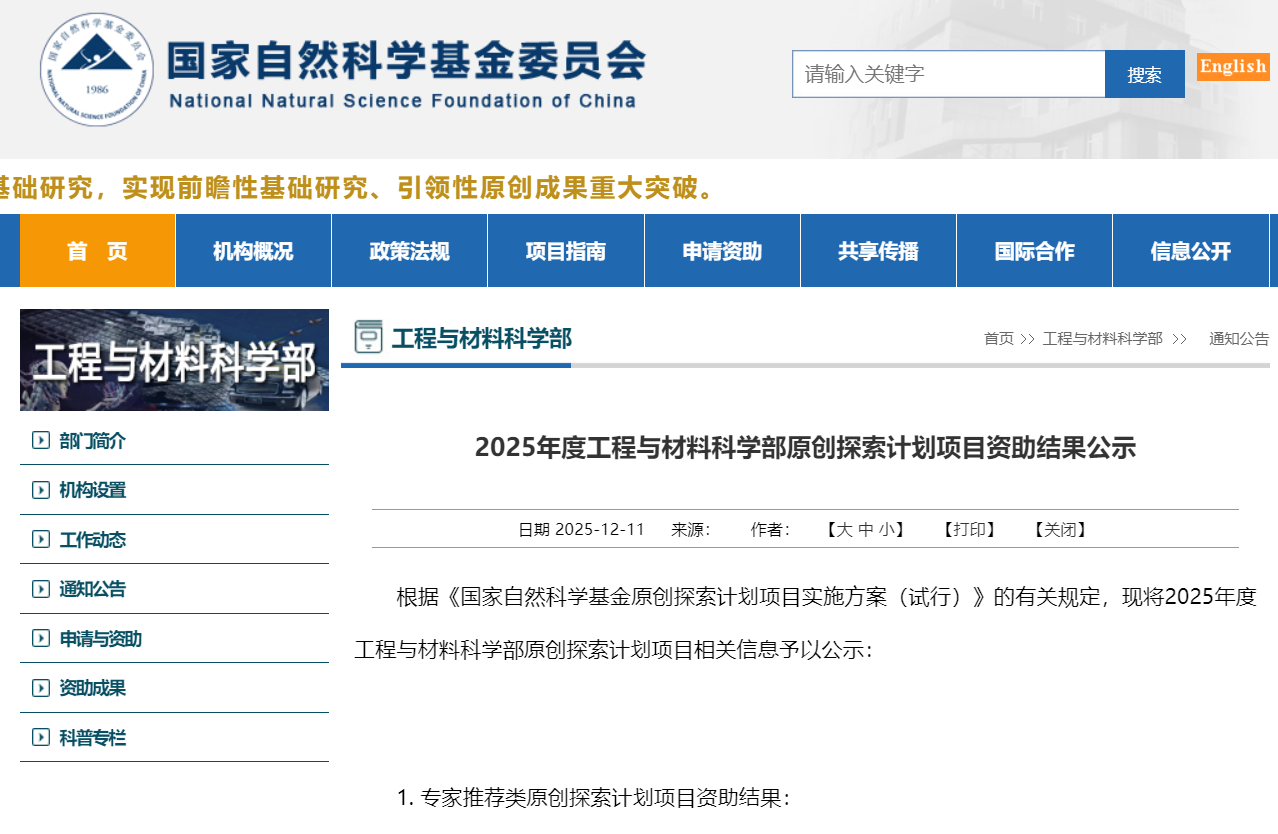Viewport: 1278px width, 834px height.
Task: Open the 机构设置 sidebar link
Action: pos(93,490)
